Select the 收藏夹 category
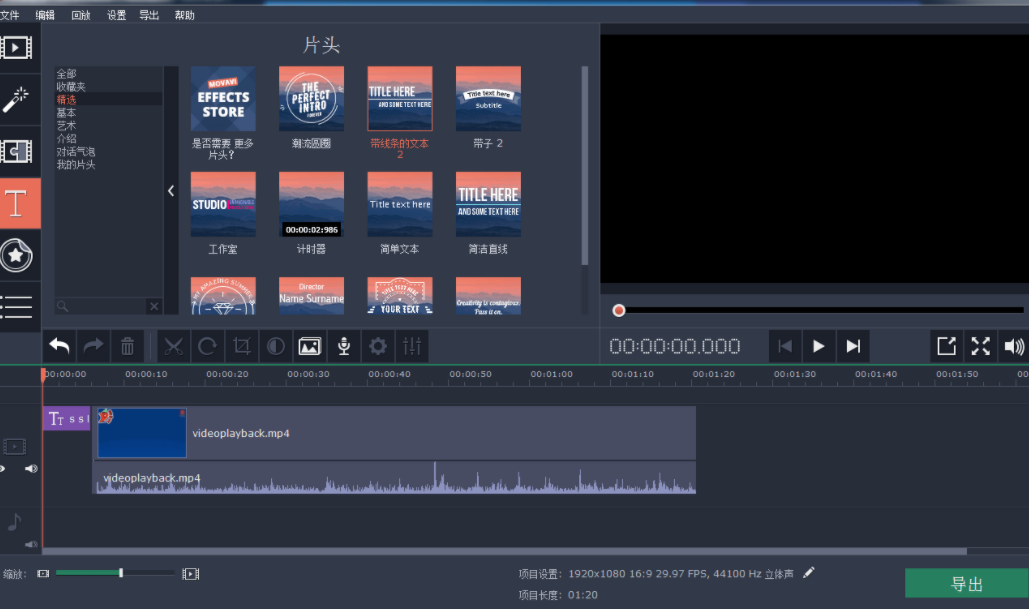This screenshot has height=609, width=1029. point(71,87)
